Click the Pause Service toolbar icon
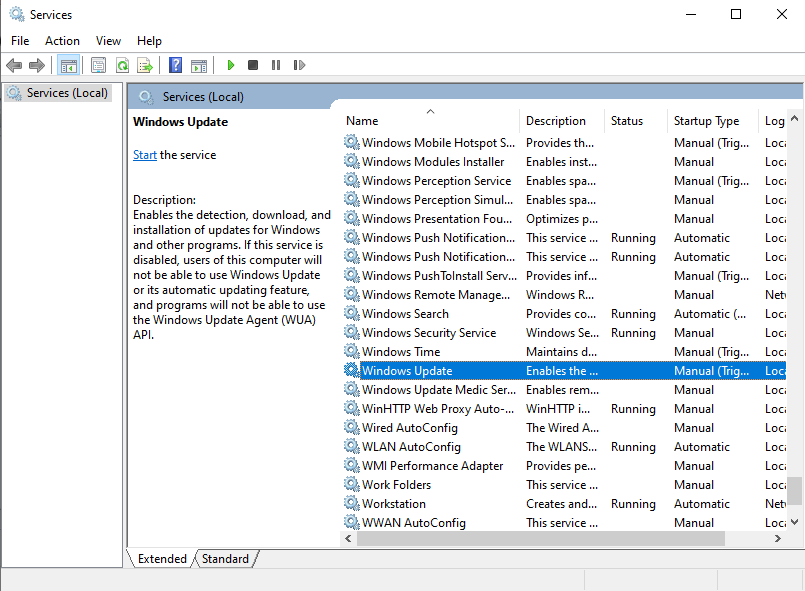 [x=276, y=65]
